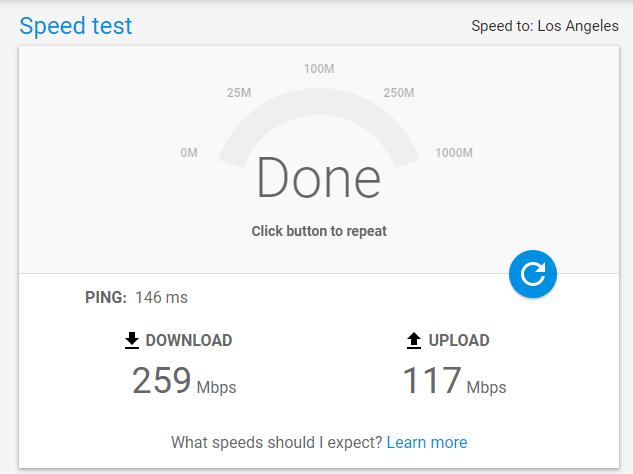The width and height of the screenshot is (633, 474).
Task: Click the download arrow icon
Action: (x=132, y=341)
